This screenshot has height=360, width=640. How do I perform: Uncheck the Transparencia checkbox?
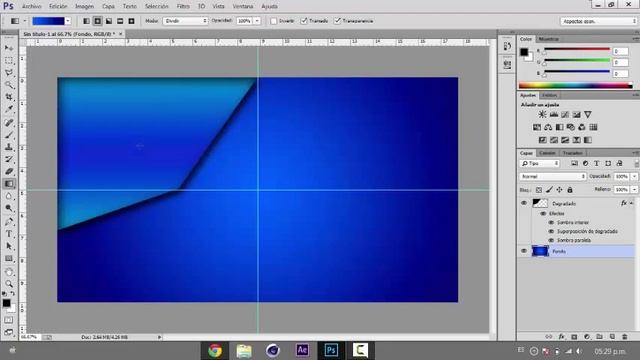coord(337,21)
